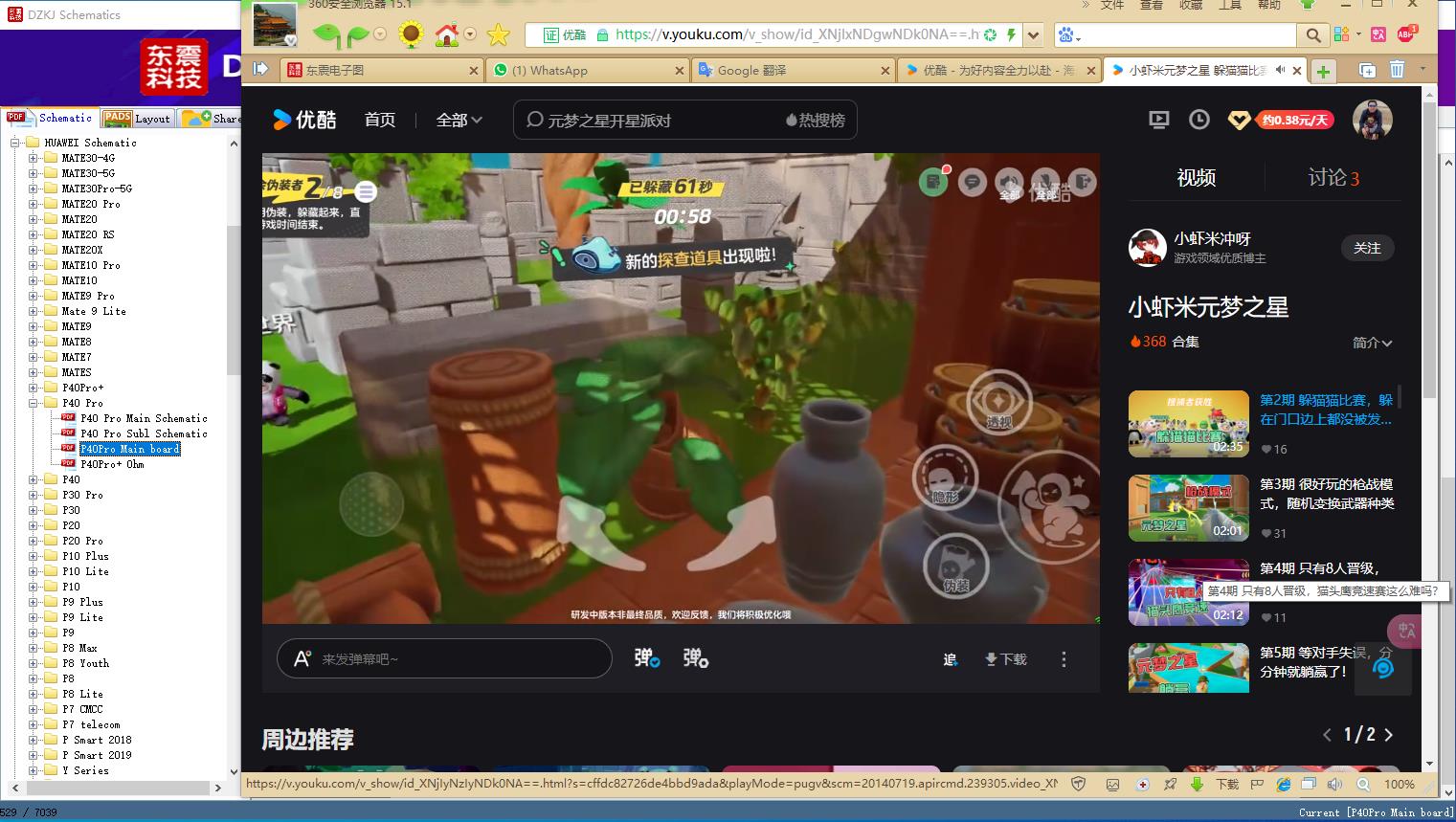Screen dimensions: 1456x822
Task: Close the 优酷 - 为好内容全力以赴 tab
Action: click(1092, 71)
